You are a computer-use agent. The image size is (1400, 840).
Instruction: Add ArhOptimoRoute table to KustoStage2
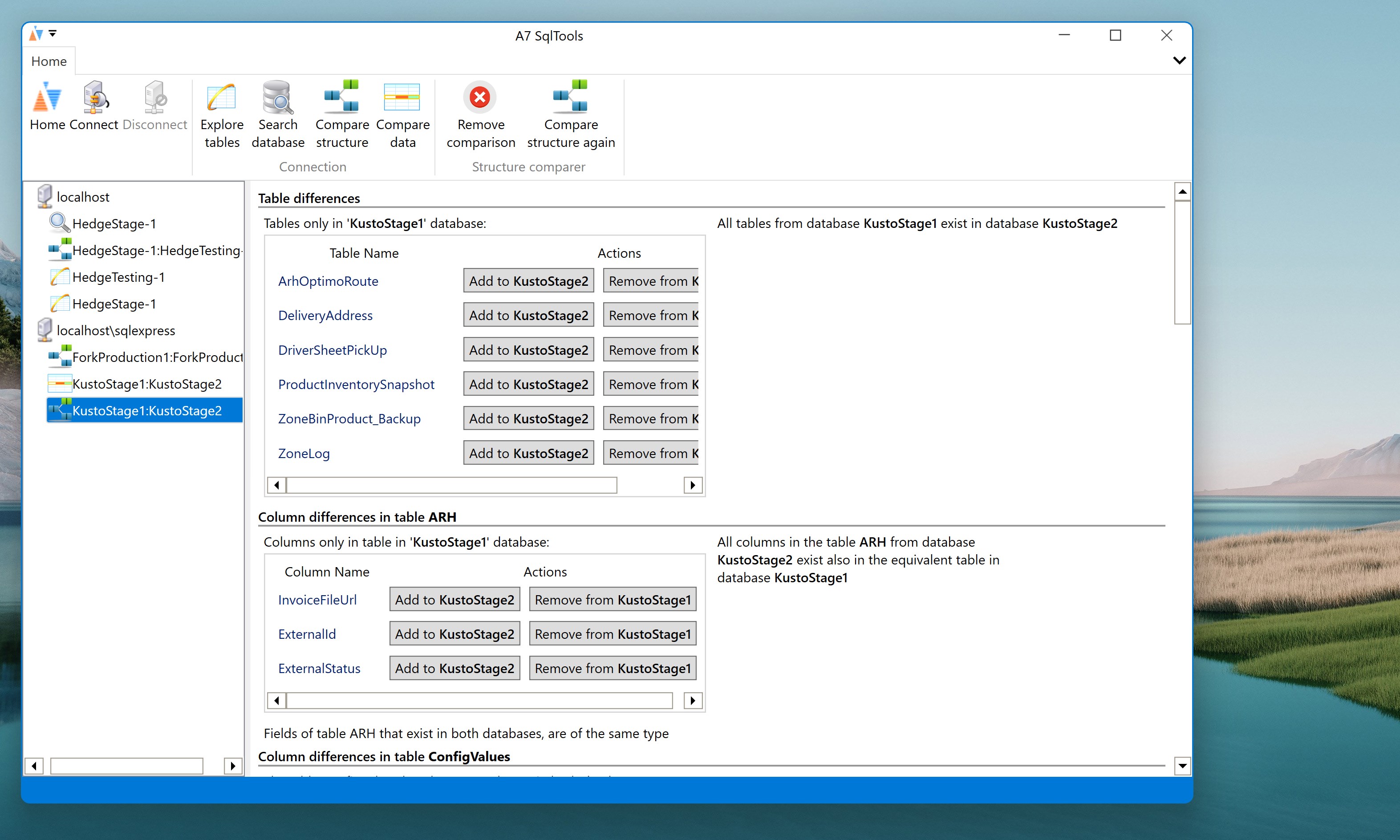pos(528,281)
